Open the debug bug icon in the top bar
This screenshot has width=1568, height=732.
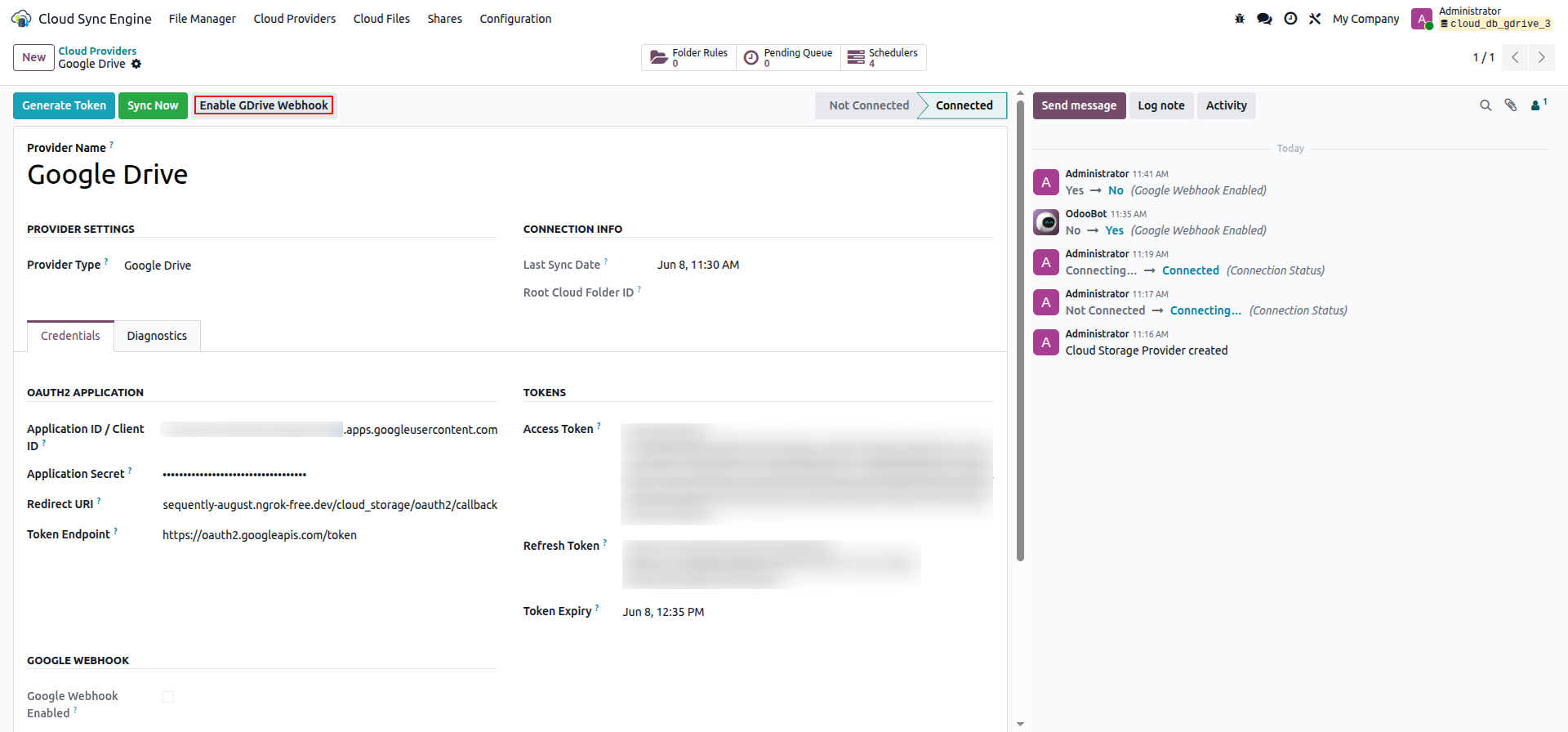click(x=1240, y=19)
